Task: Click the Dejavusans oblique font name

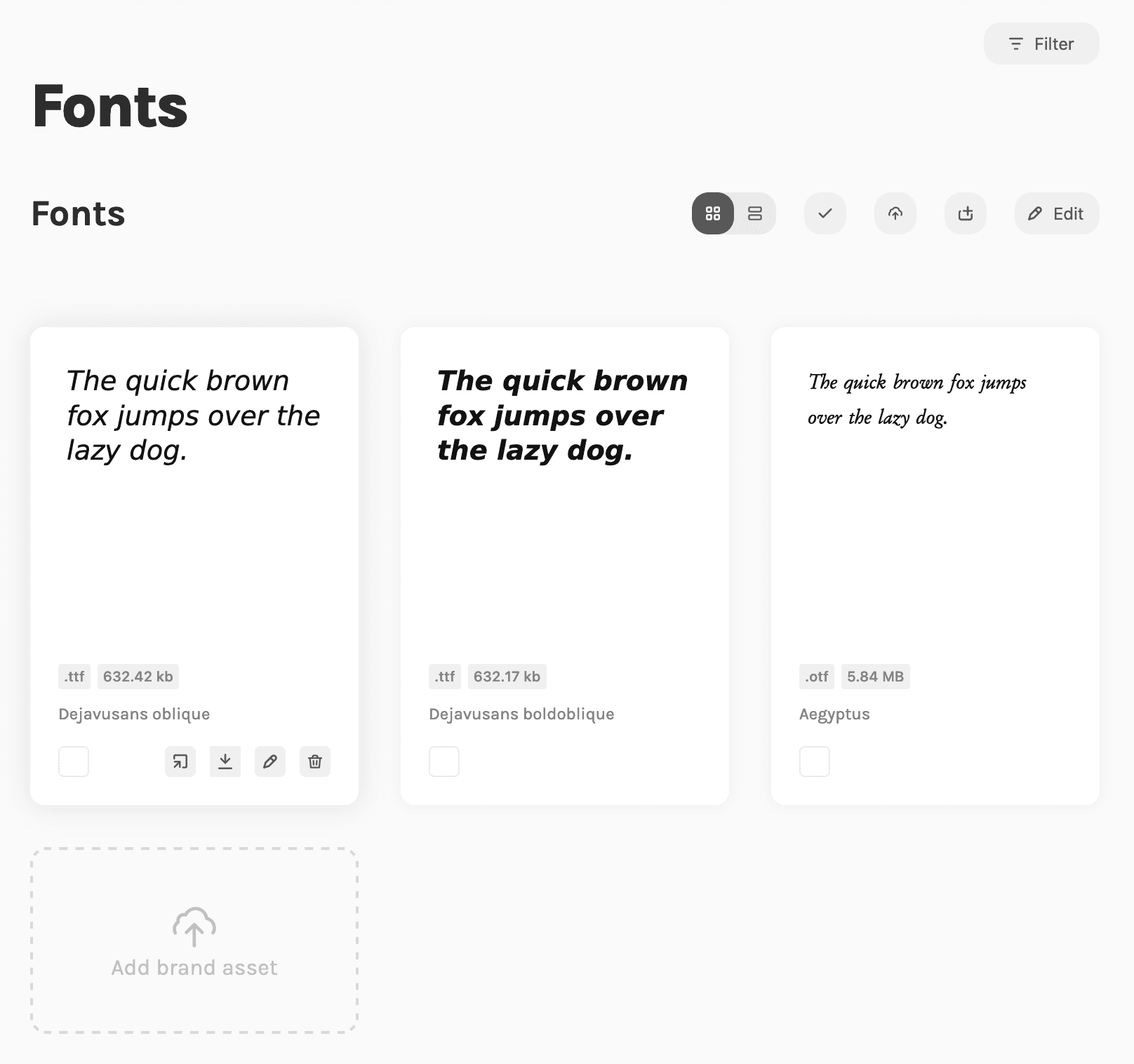Action: [x=134, y=714]
